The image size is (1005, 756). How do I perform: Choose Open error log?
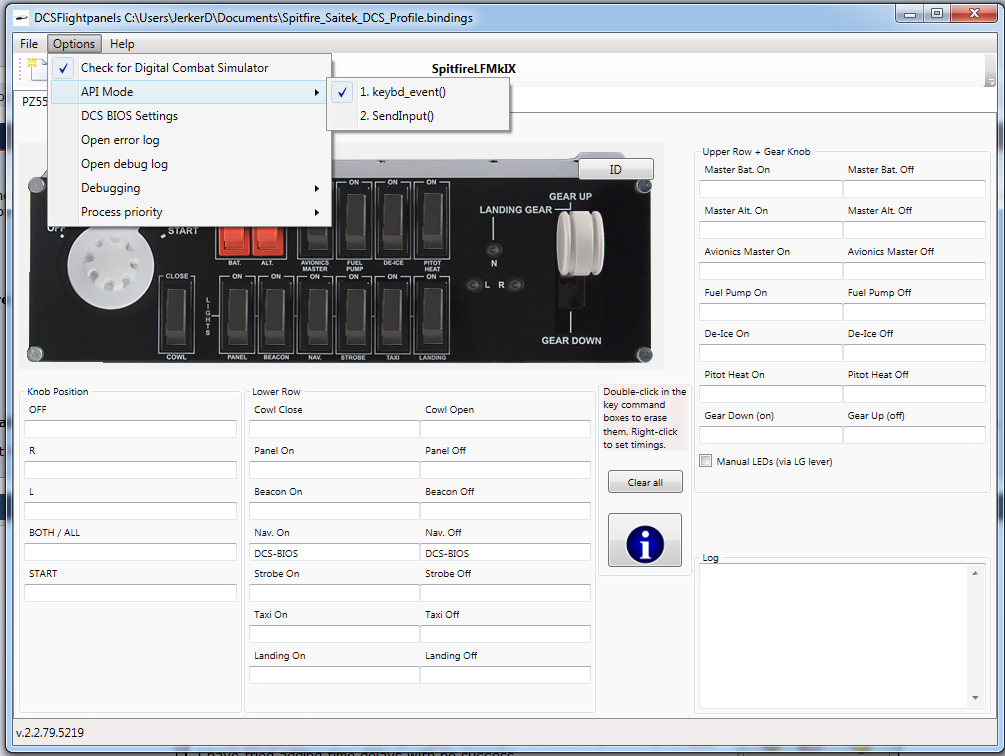190,140
